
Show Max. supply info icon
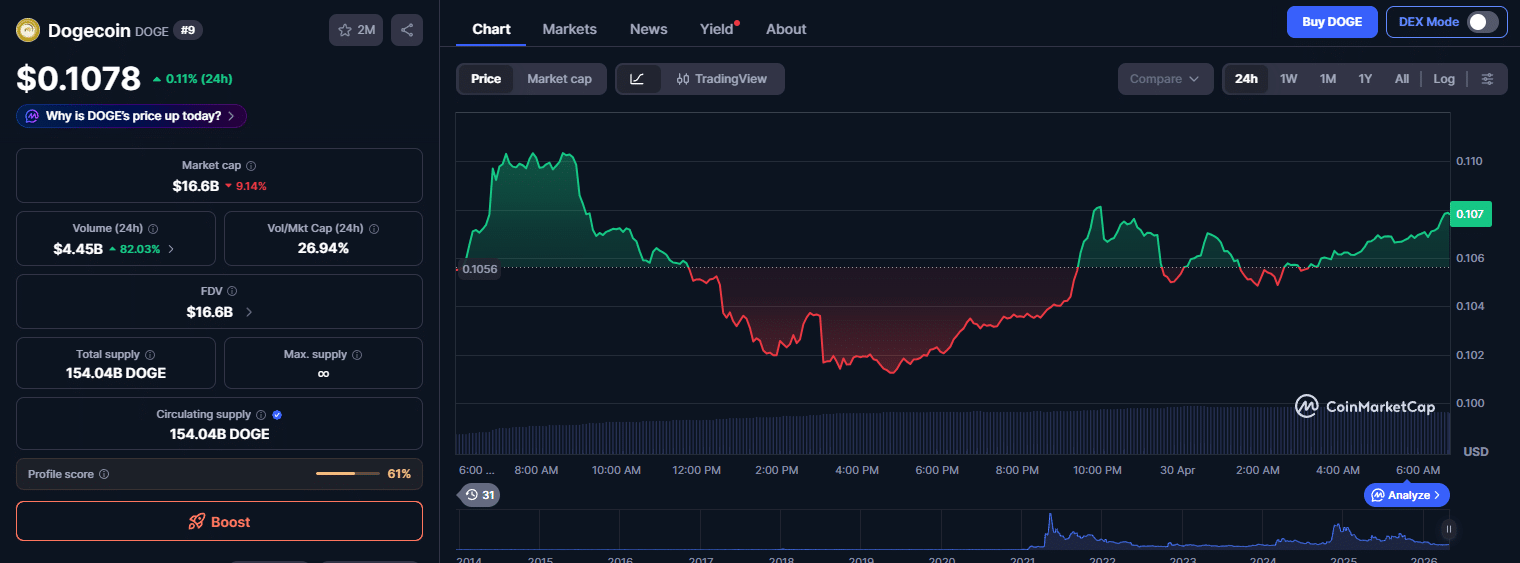click(357, 354)
